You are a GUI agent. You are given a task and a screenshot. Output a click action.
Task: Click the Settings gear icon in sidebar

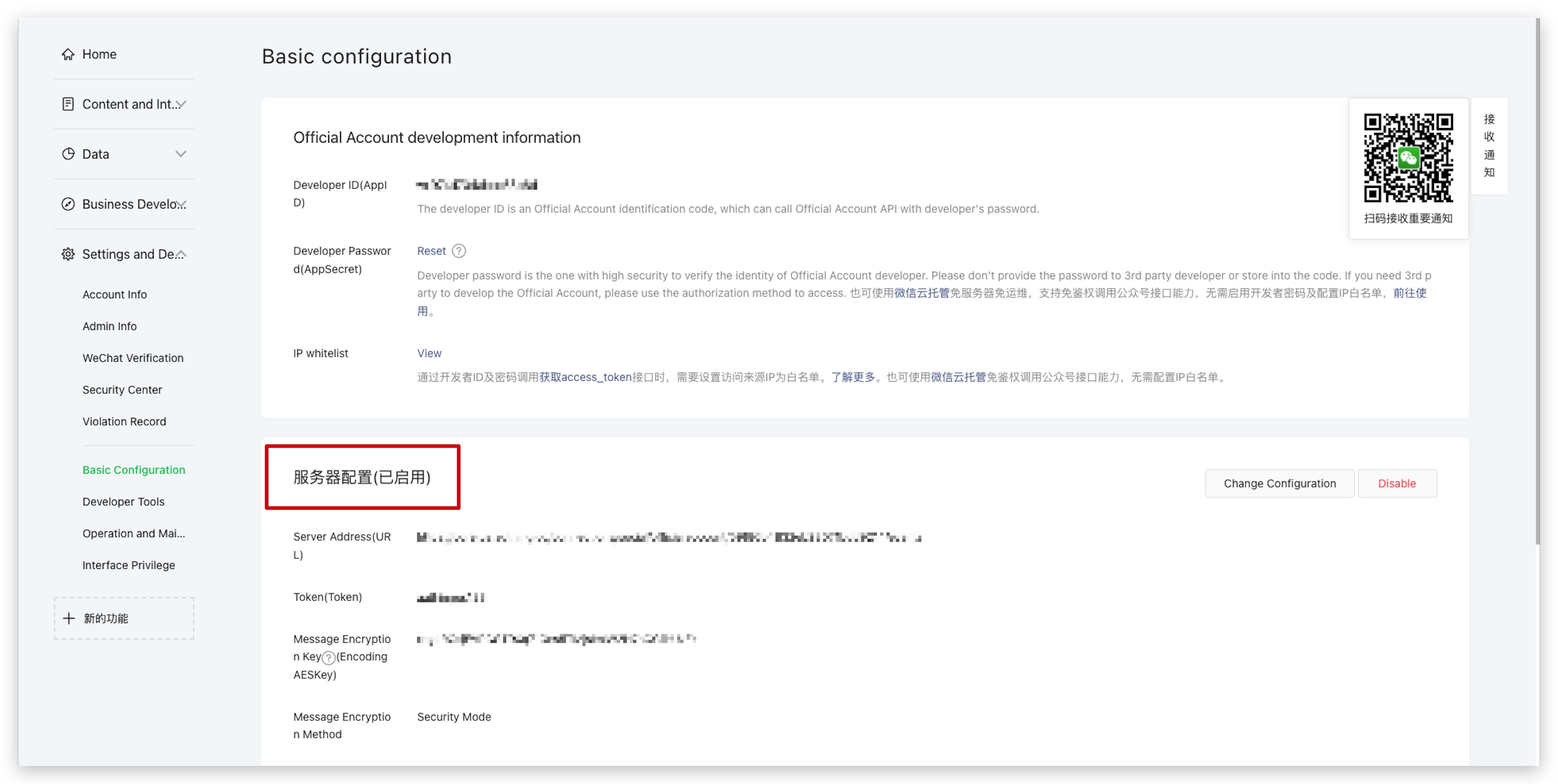click(x=68, y=254)
